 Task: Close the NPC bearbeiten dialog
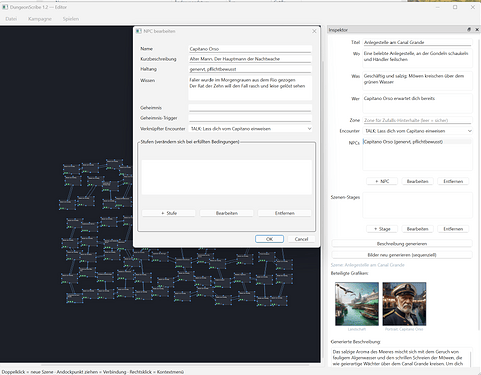(x=314, y=31)
